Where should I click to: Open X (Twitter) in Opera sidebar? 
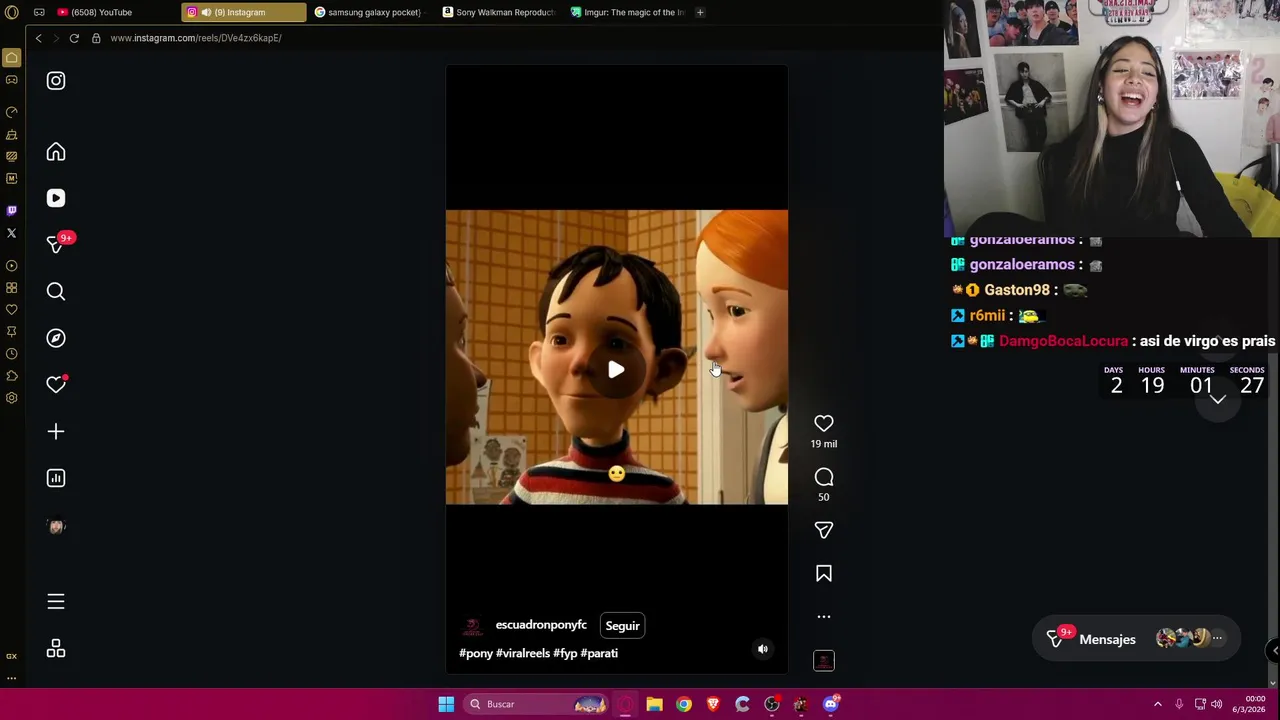tap(12, 233)
